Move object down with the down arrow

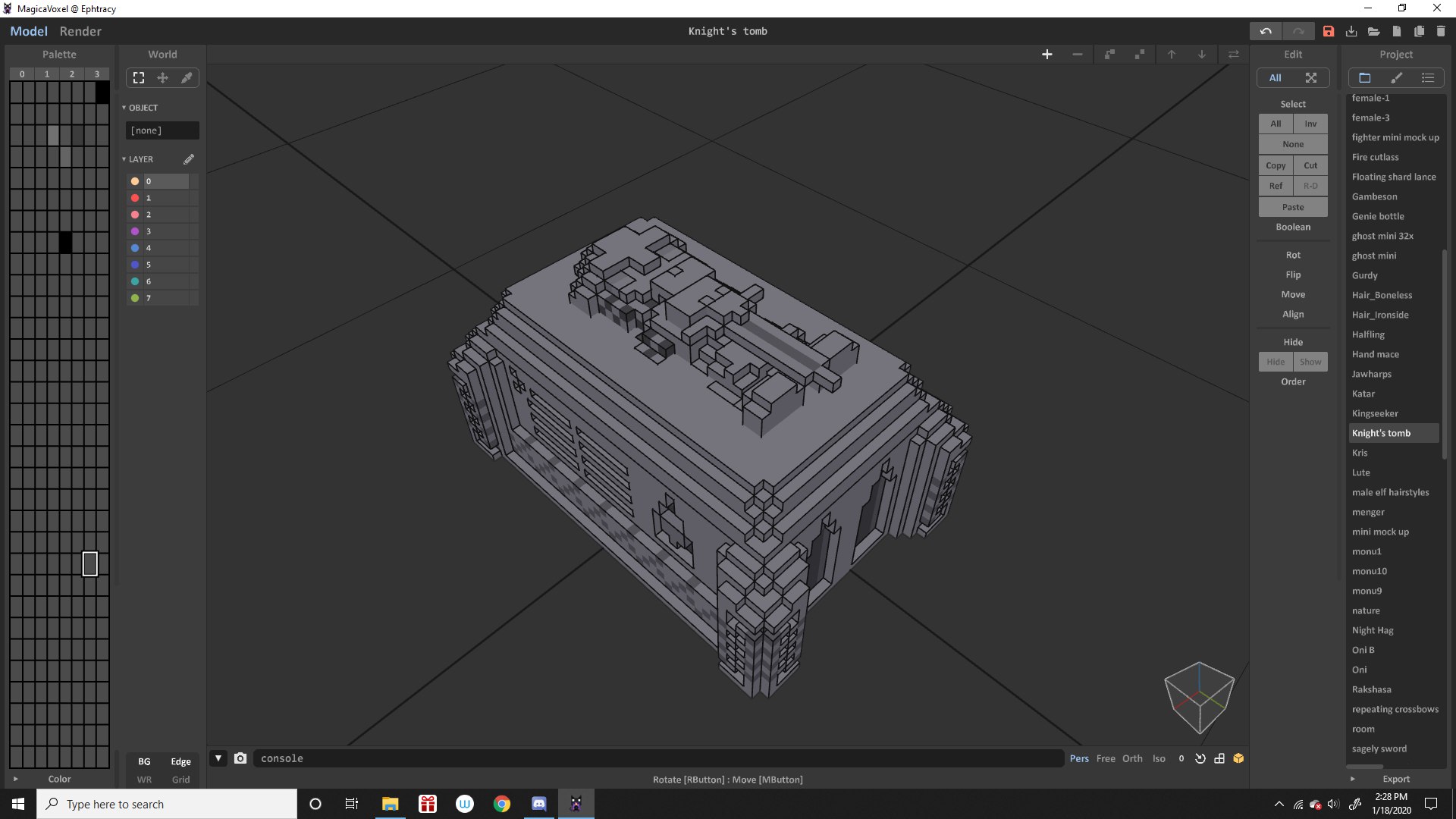coord(1202,55)
